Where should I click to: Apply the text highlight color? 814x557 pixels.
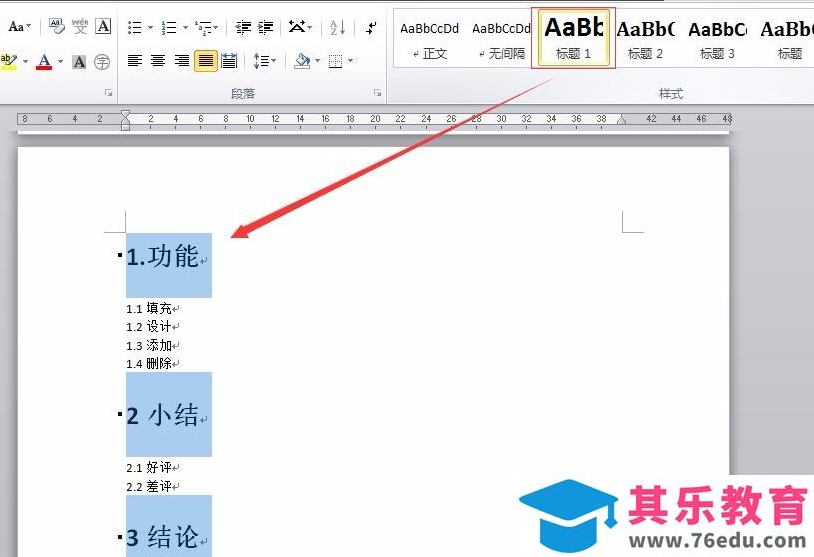pos(9,61)
